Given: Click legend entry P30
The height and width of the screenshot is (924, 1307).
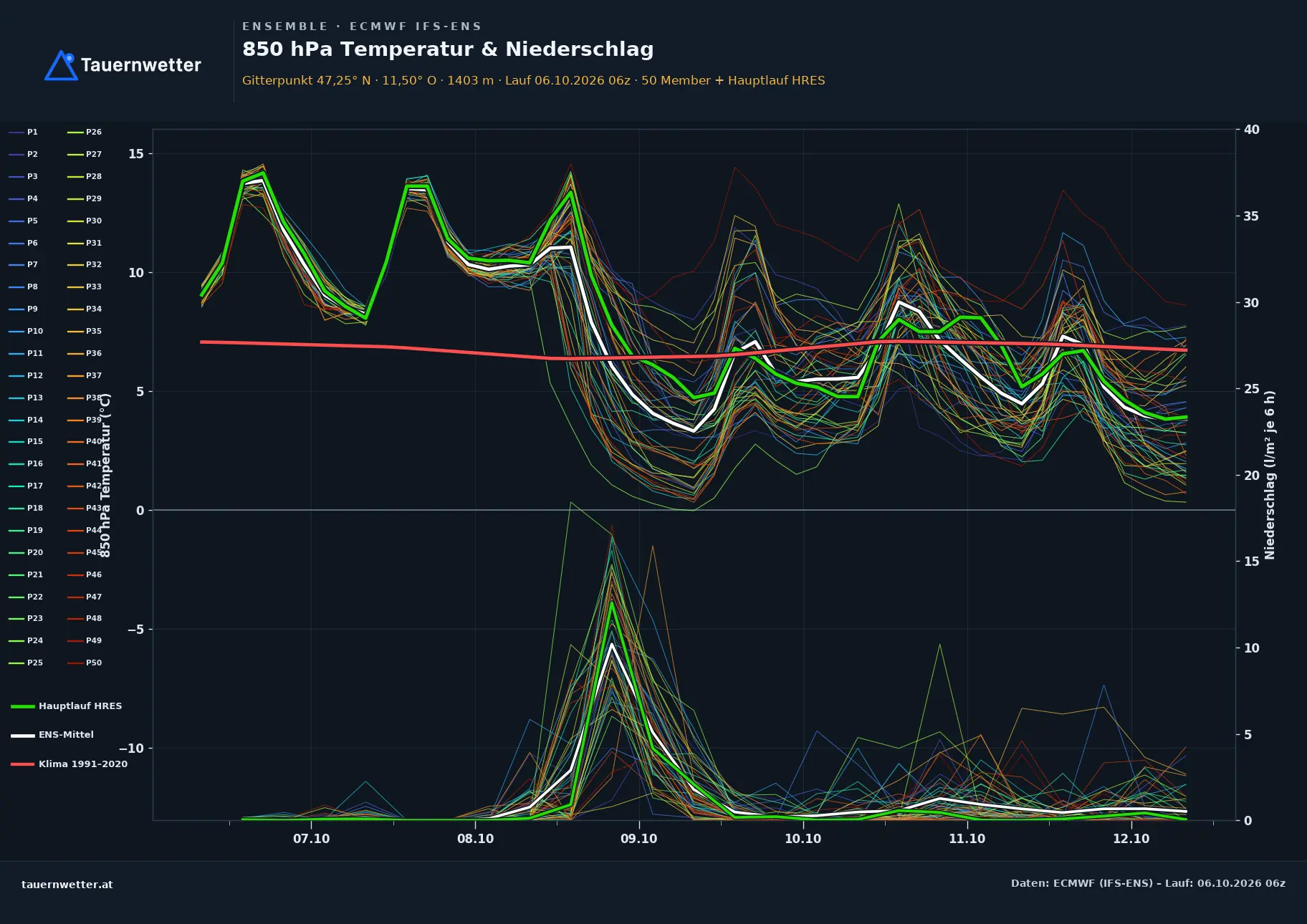Looking at the screenshot, I should tap(85, 221).
